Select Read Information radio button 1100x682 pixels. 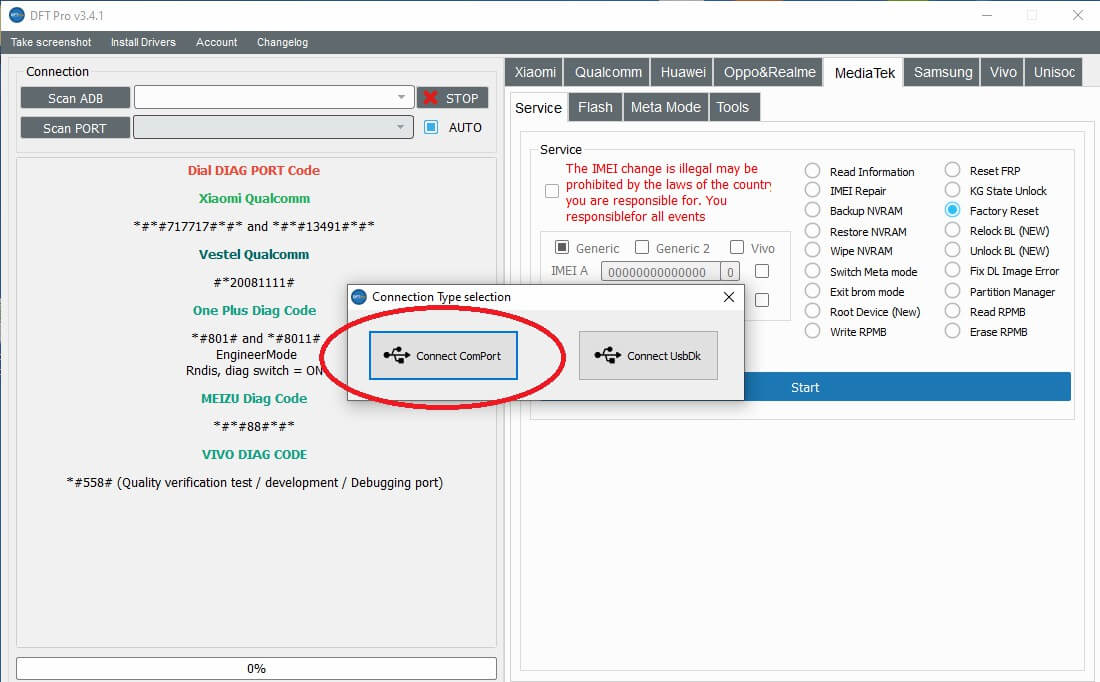pos(812,170)
